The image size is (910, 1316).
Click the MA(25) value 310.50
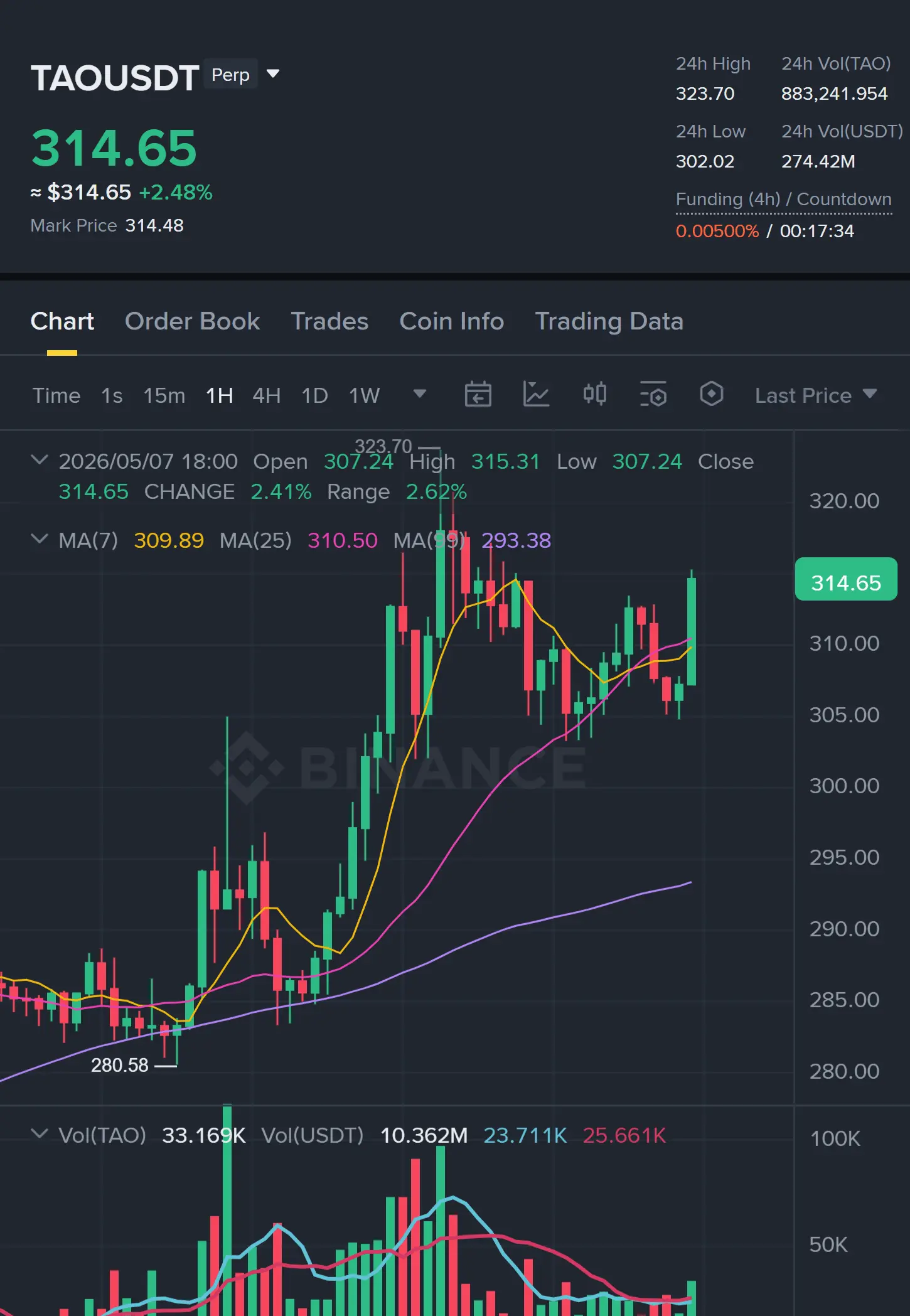point(343,540)
